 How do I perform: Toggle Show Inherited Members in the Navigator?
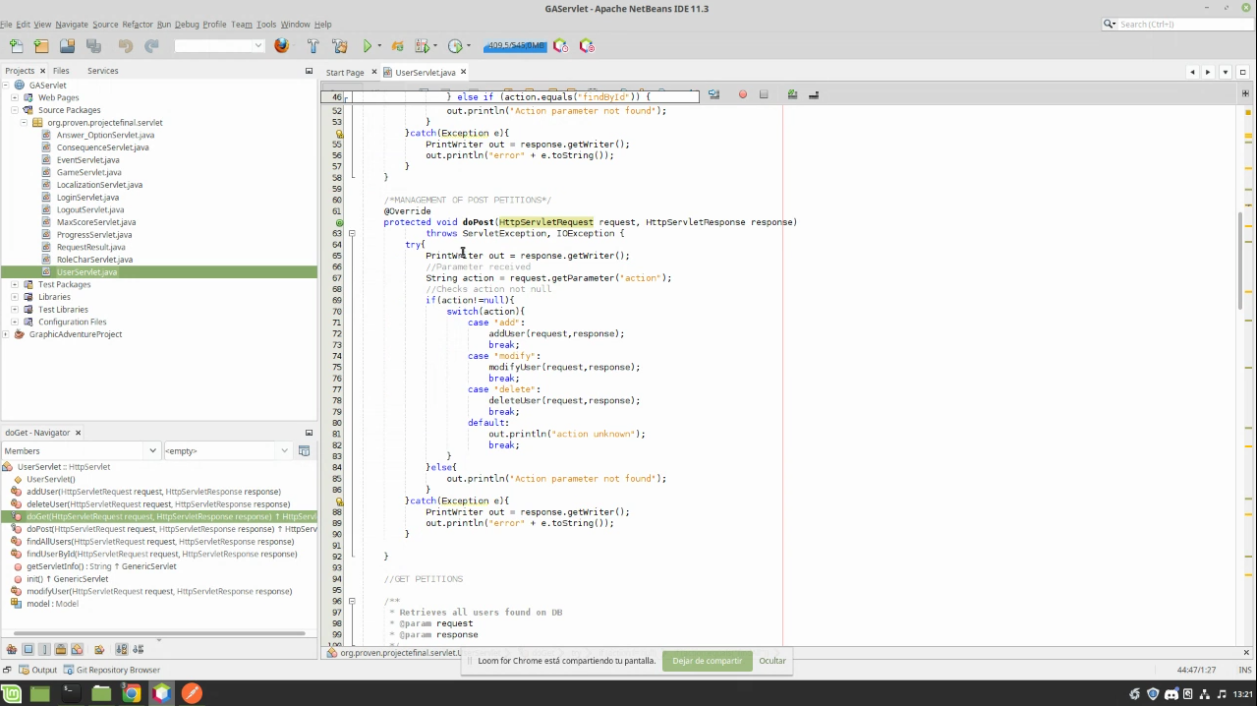point(12,649)
